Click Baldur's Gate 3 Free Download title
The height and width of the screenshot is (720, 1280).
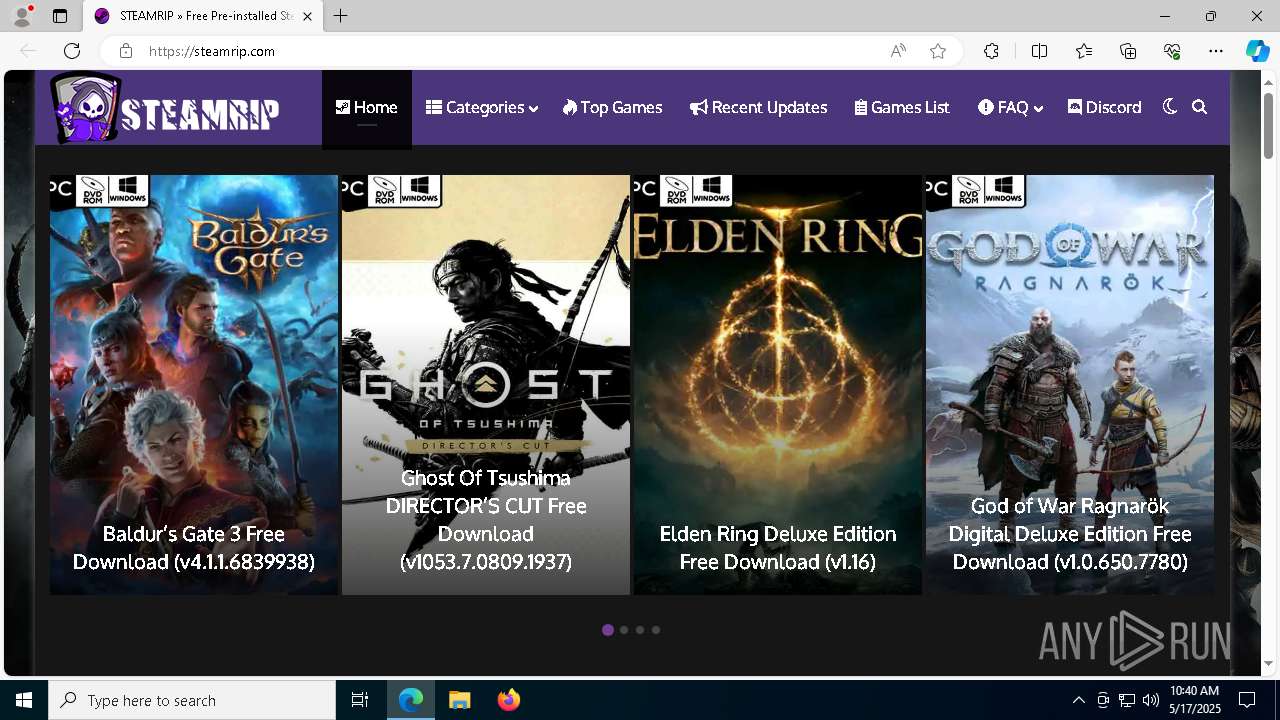[x=194, y=548]
